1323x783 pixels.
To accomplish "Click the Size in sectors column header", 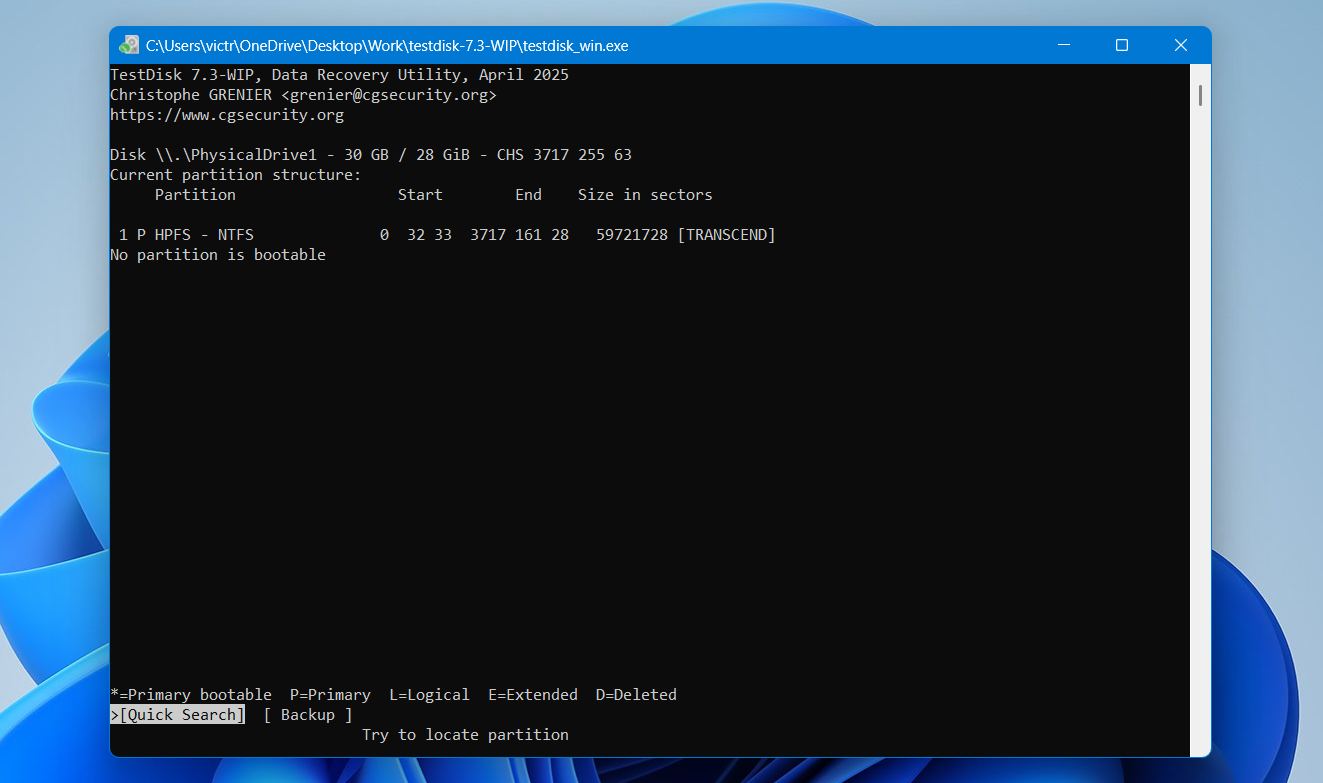I will (645, 195).
